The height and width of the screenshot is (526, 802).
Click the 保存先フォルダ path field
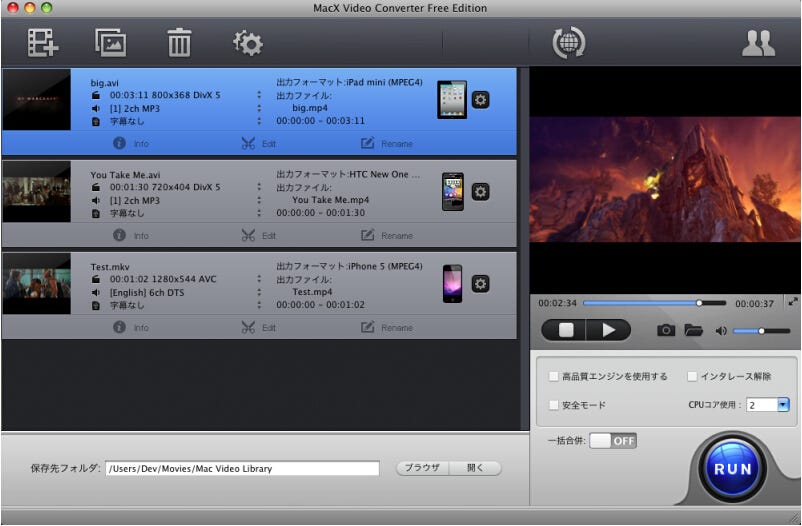(x=242, y=468)
